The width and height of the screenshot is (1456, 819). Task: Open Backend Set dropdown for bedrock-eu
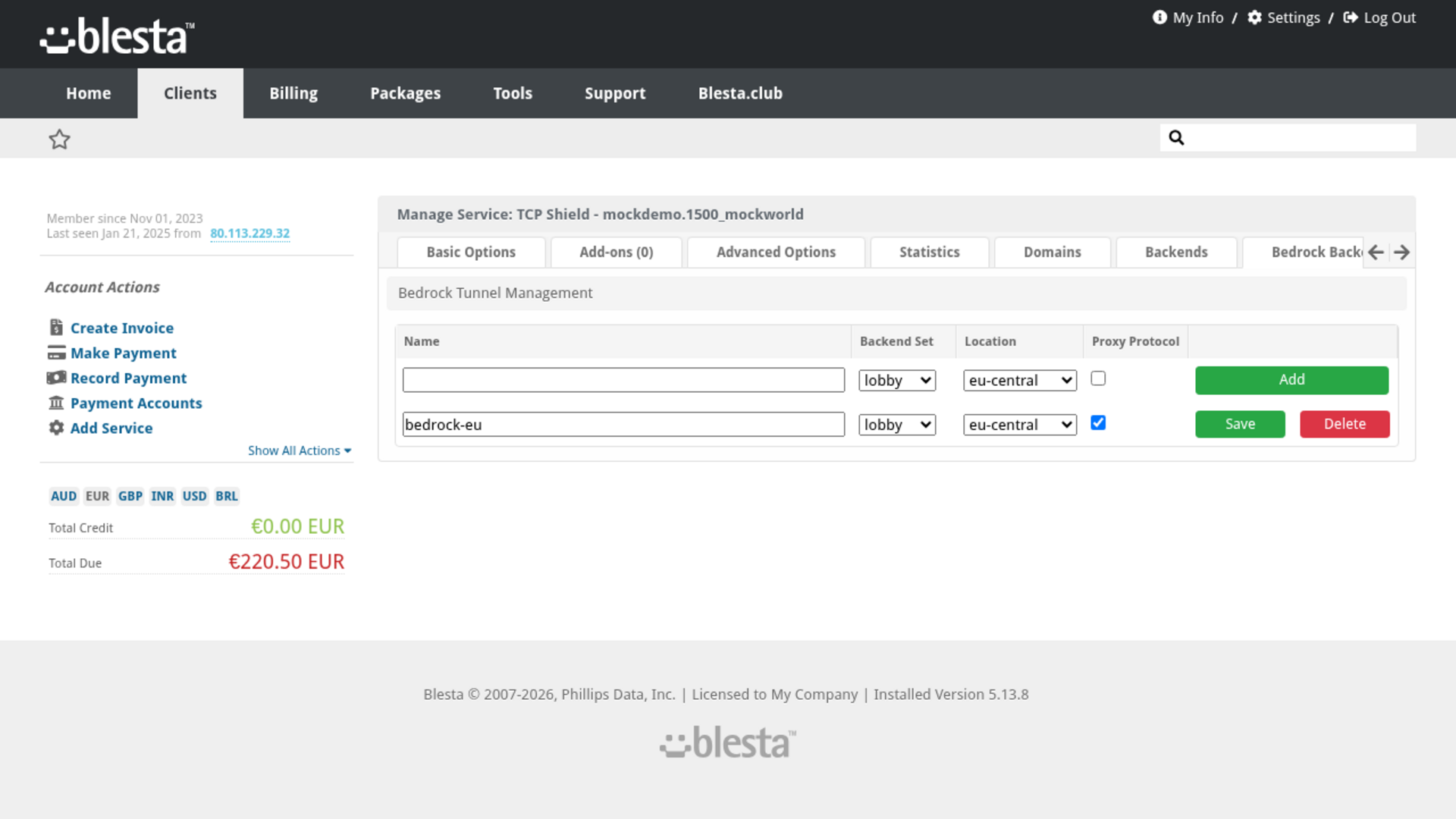coord(897,425)
